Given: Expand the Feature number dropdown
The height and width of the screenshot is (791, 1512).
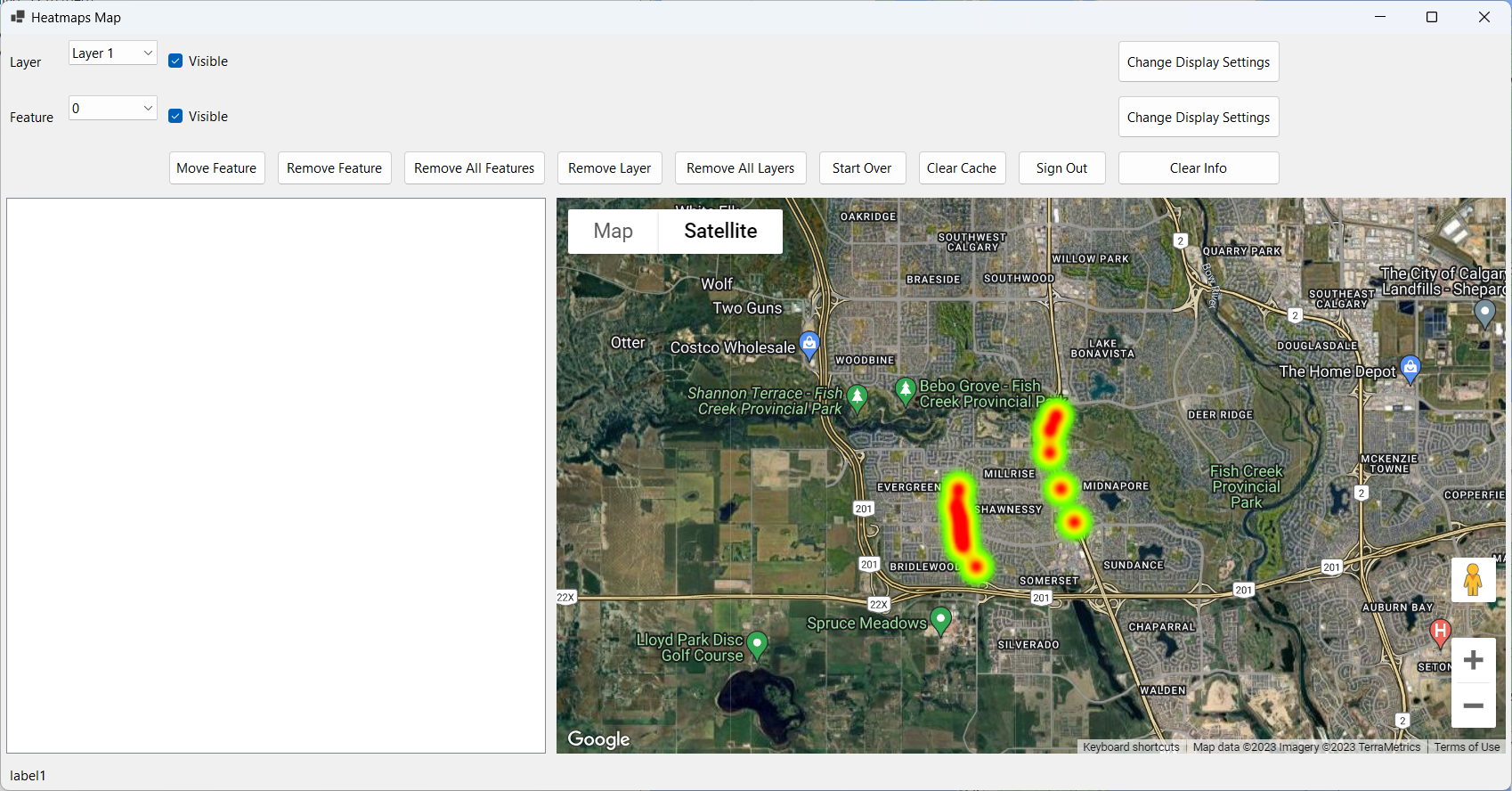Looking at the screenshot, I should tap(113, 109).
